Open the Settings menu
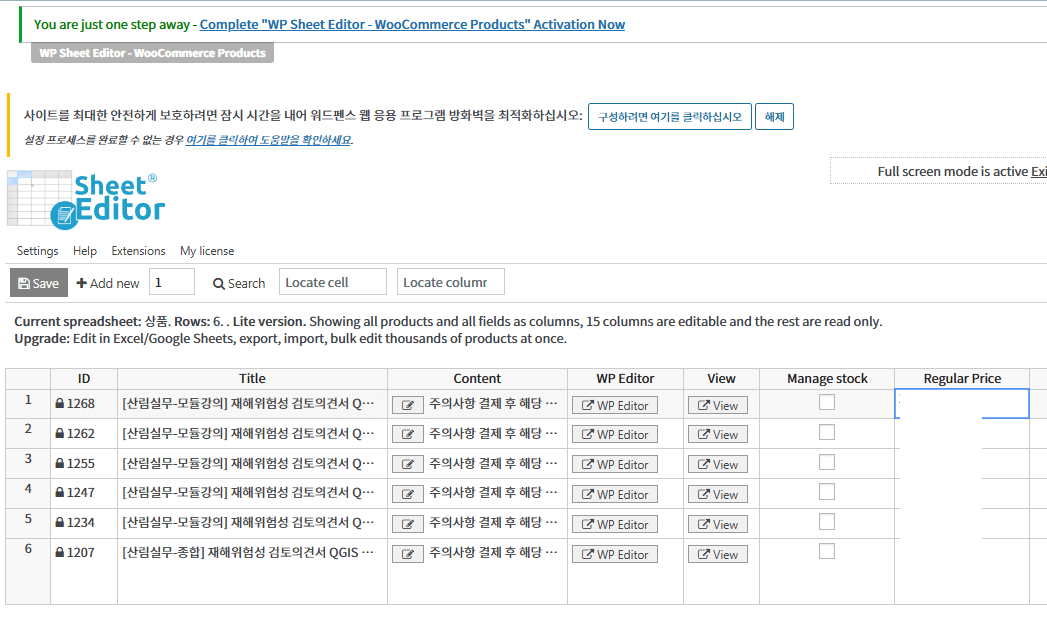This screenshot has height=634, width=1047. pyautogui.click(x=37, y=251)
